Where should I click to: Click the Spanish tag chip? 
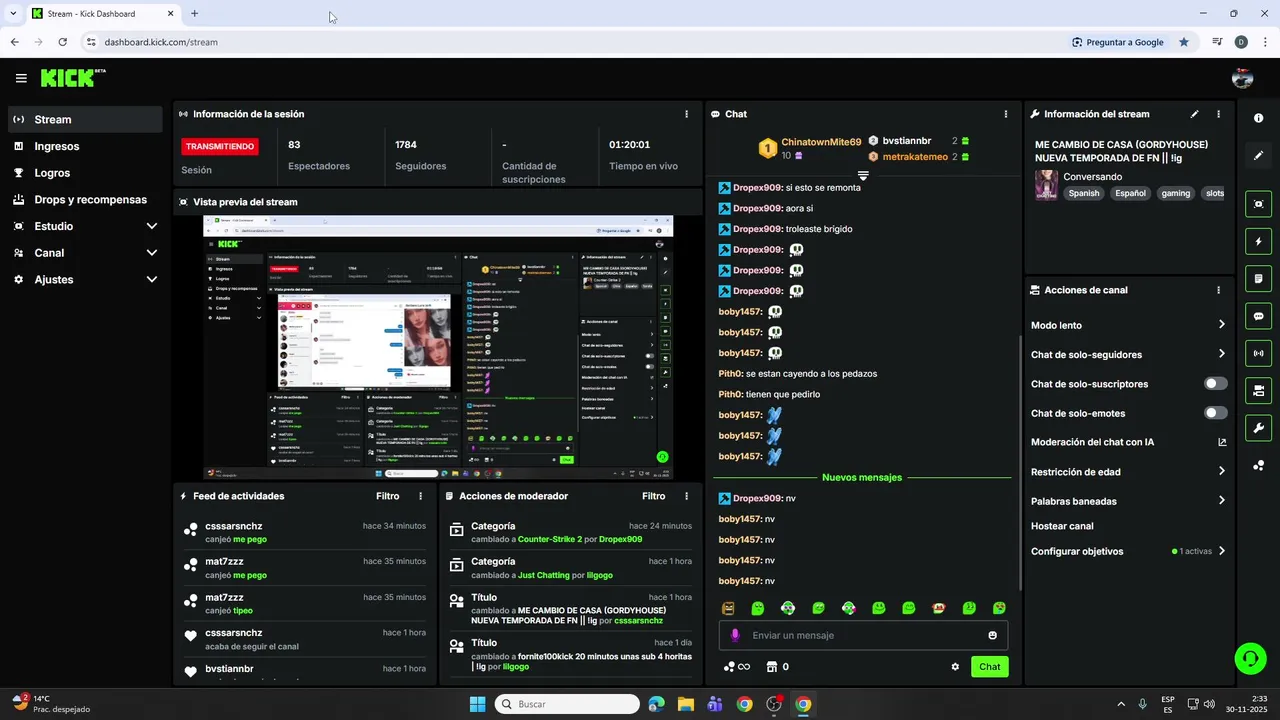click(1084, 193)
